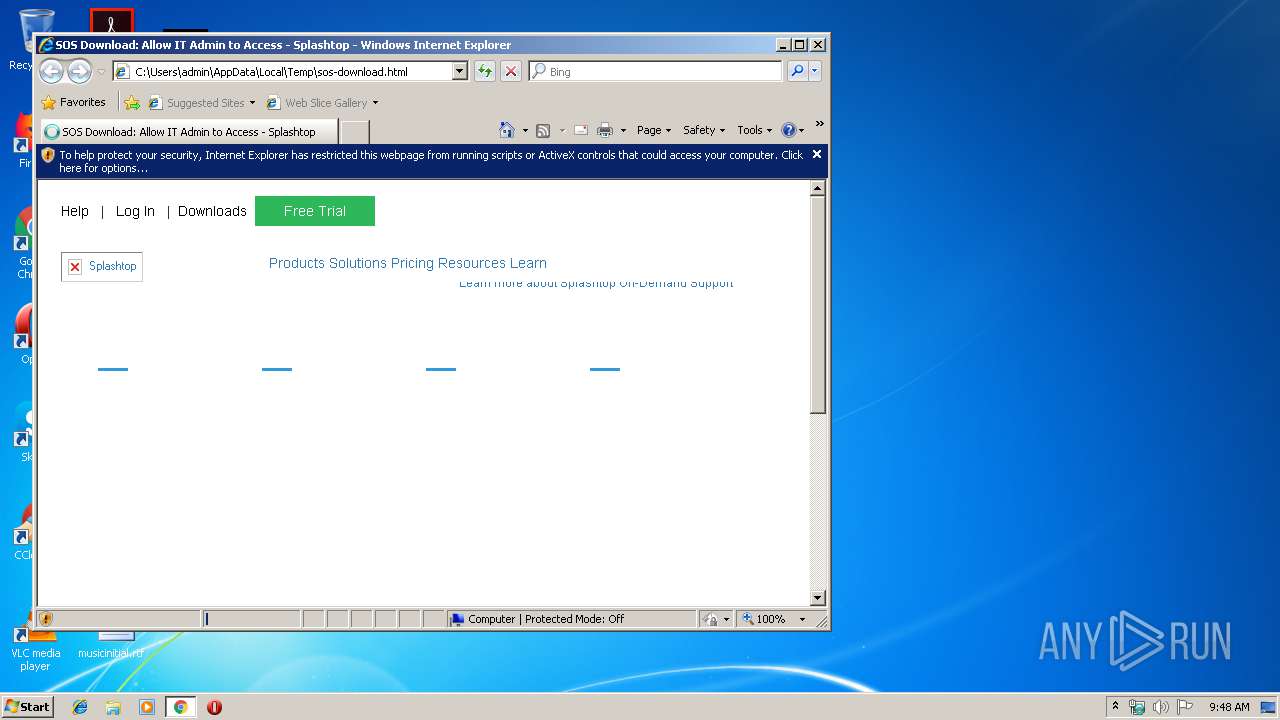This screenshot has height=720, width=1280.
Task: Open the red Opera taskbar icon
Action: [214, 707]
